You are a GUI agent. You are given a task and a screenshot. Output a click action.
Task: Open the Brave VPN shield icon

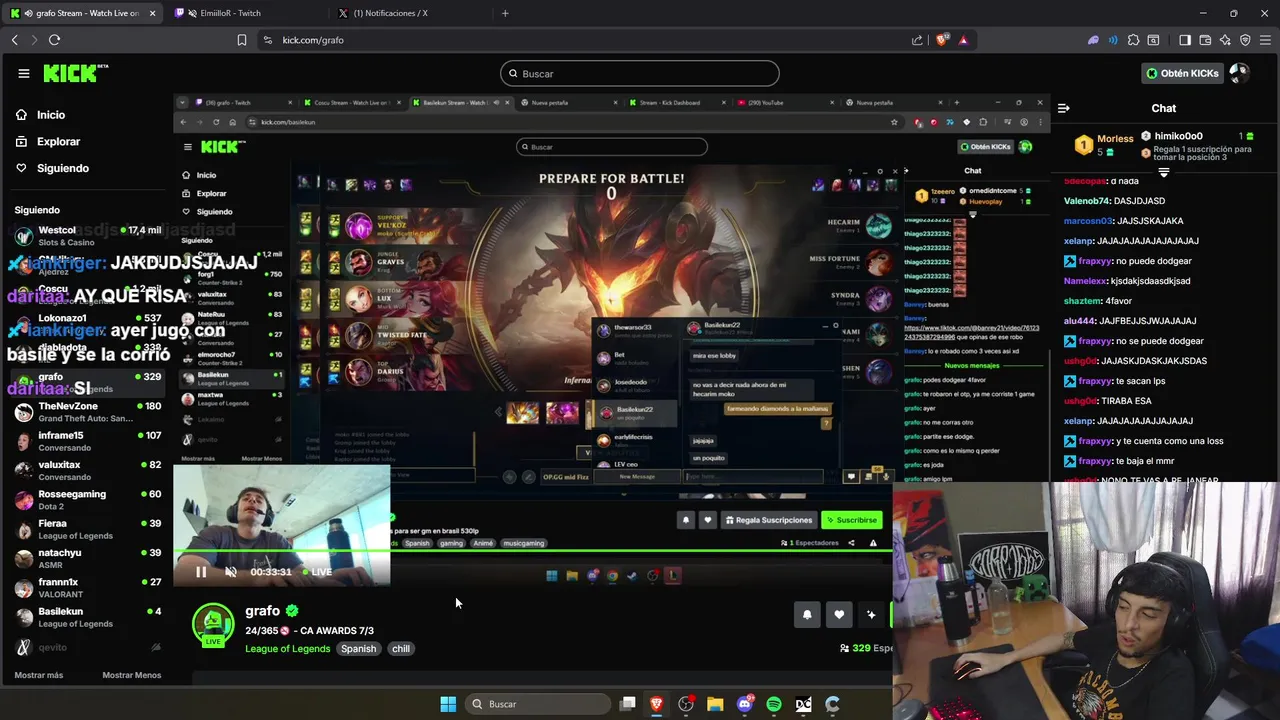pos(1245,40)
